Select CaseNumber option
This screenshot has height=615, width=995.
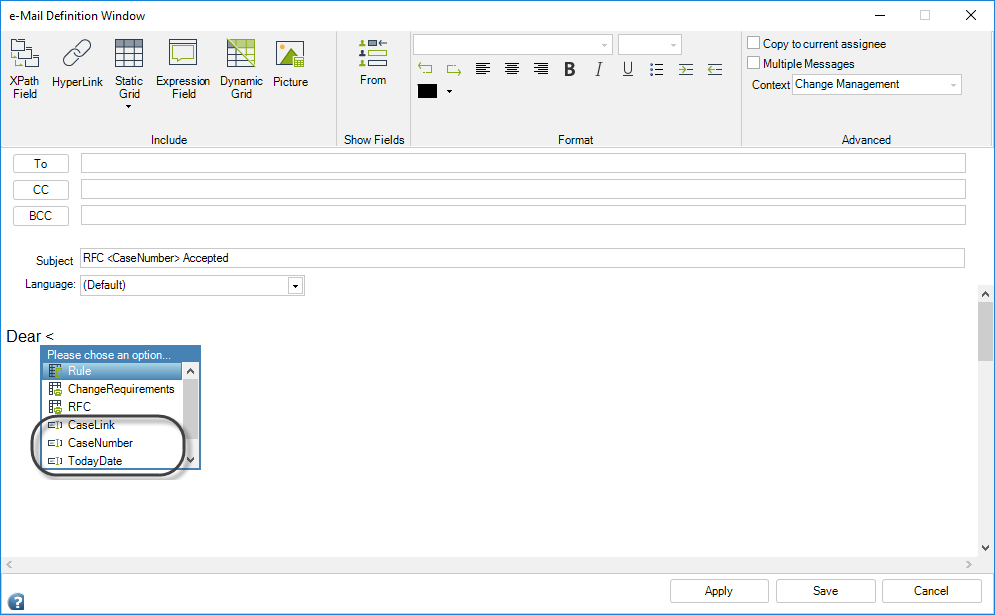pyautogui.click(x=112, y=442)
